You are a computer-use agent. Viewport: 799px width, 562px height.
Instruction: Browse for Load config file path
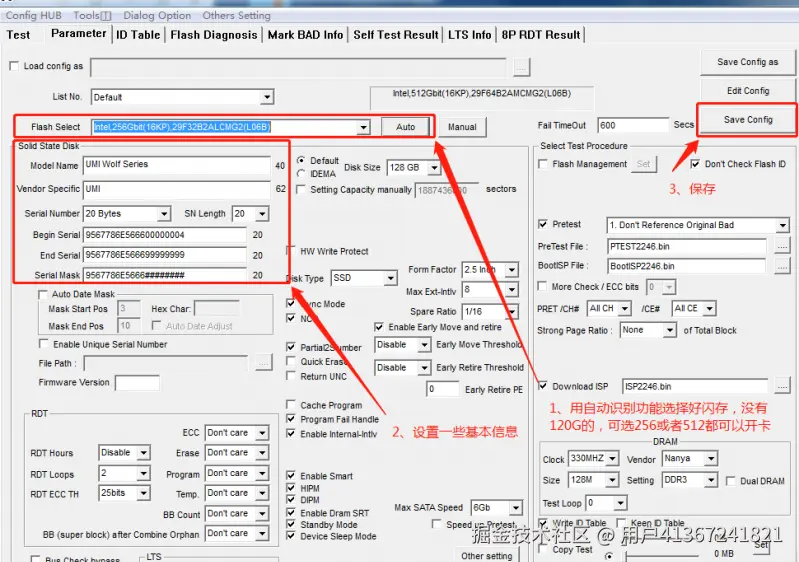click(x=521, y=67)
